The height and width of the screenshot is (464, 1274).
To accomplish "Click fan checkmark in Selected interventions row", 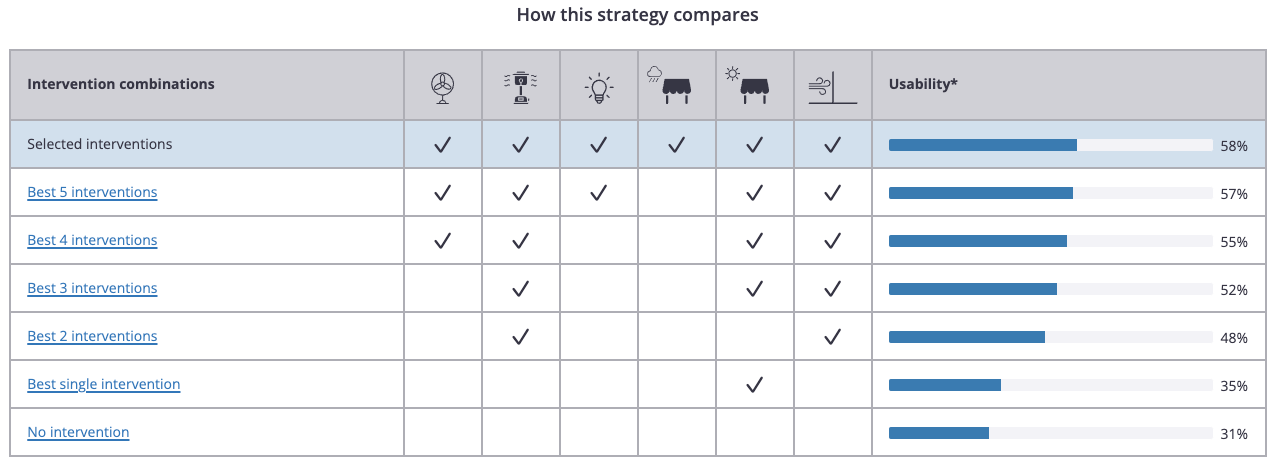I will pos(442,145).
